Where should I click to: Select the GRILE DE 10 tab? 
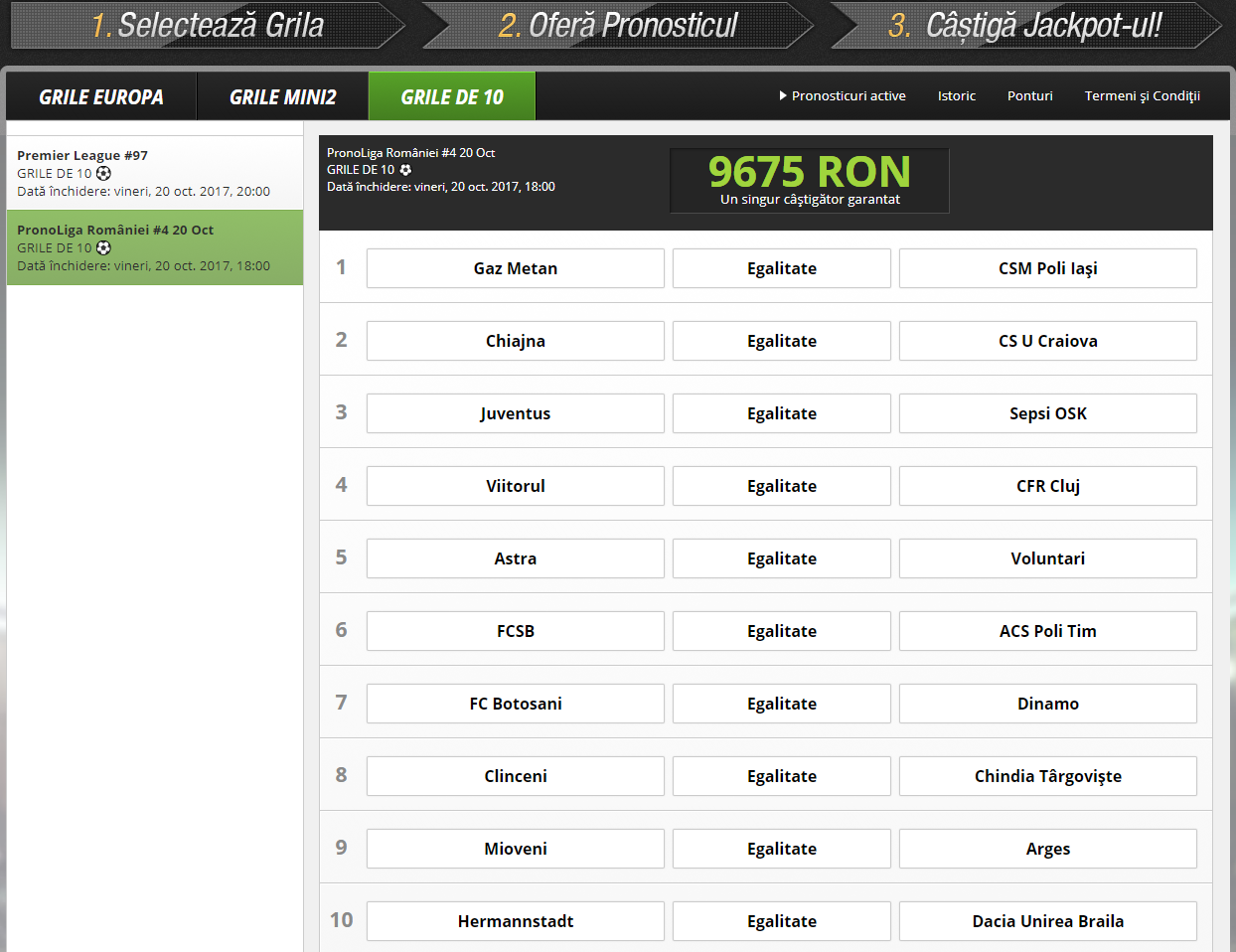[x=452, y=96]
